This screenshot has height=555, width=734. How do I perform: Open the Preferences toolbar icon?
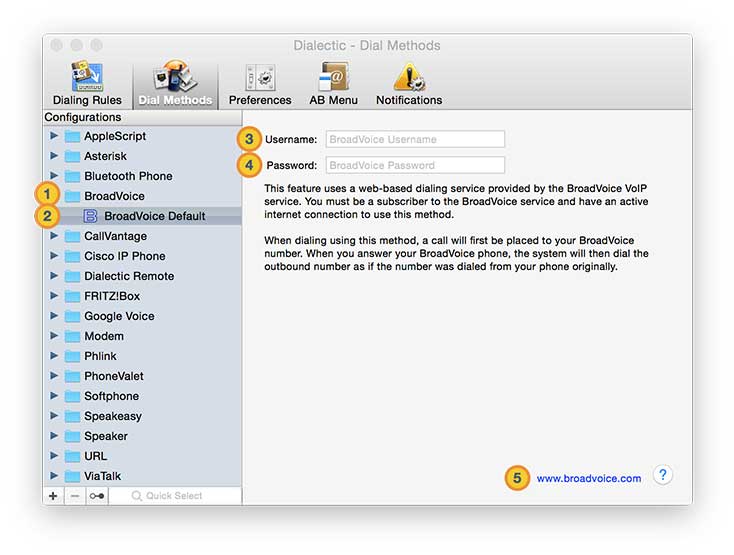pyautogui.click(x=260, y=77)
